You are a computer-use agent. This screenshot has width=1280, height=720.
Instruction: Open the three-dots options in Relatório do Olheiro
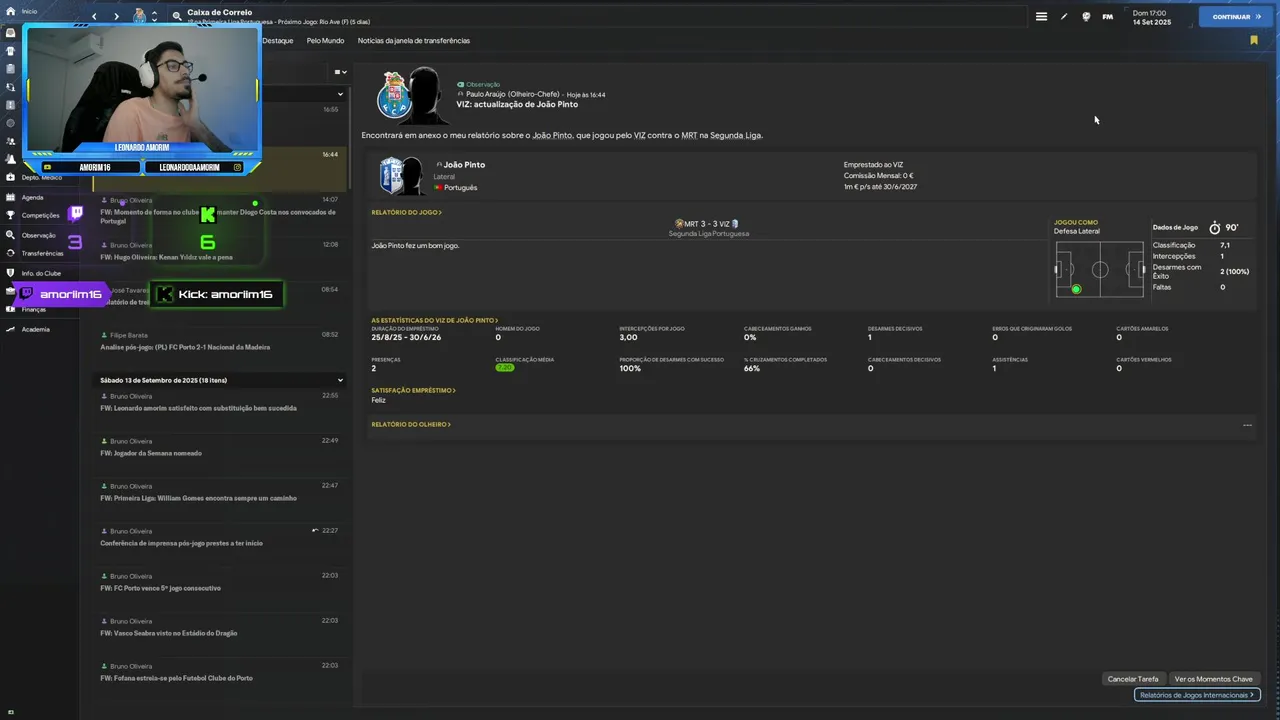(x=1247, y=425)
